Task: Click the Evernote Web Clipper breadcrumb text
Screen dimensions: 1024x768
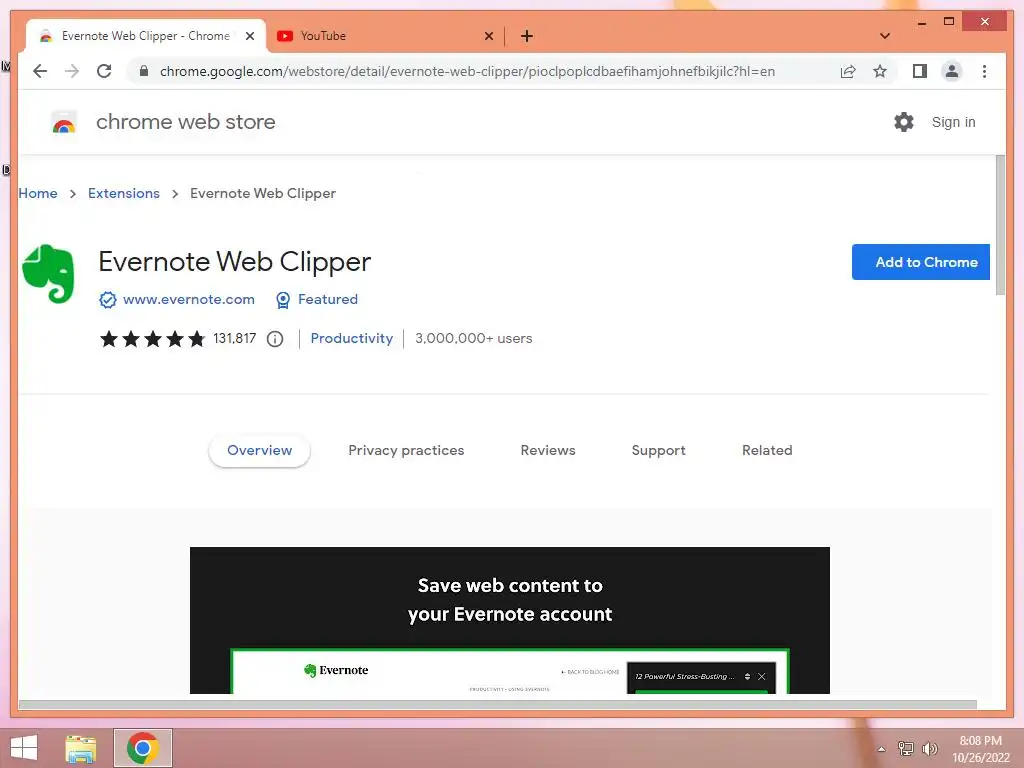Action: click(263, 193)
